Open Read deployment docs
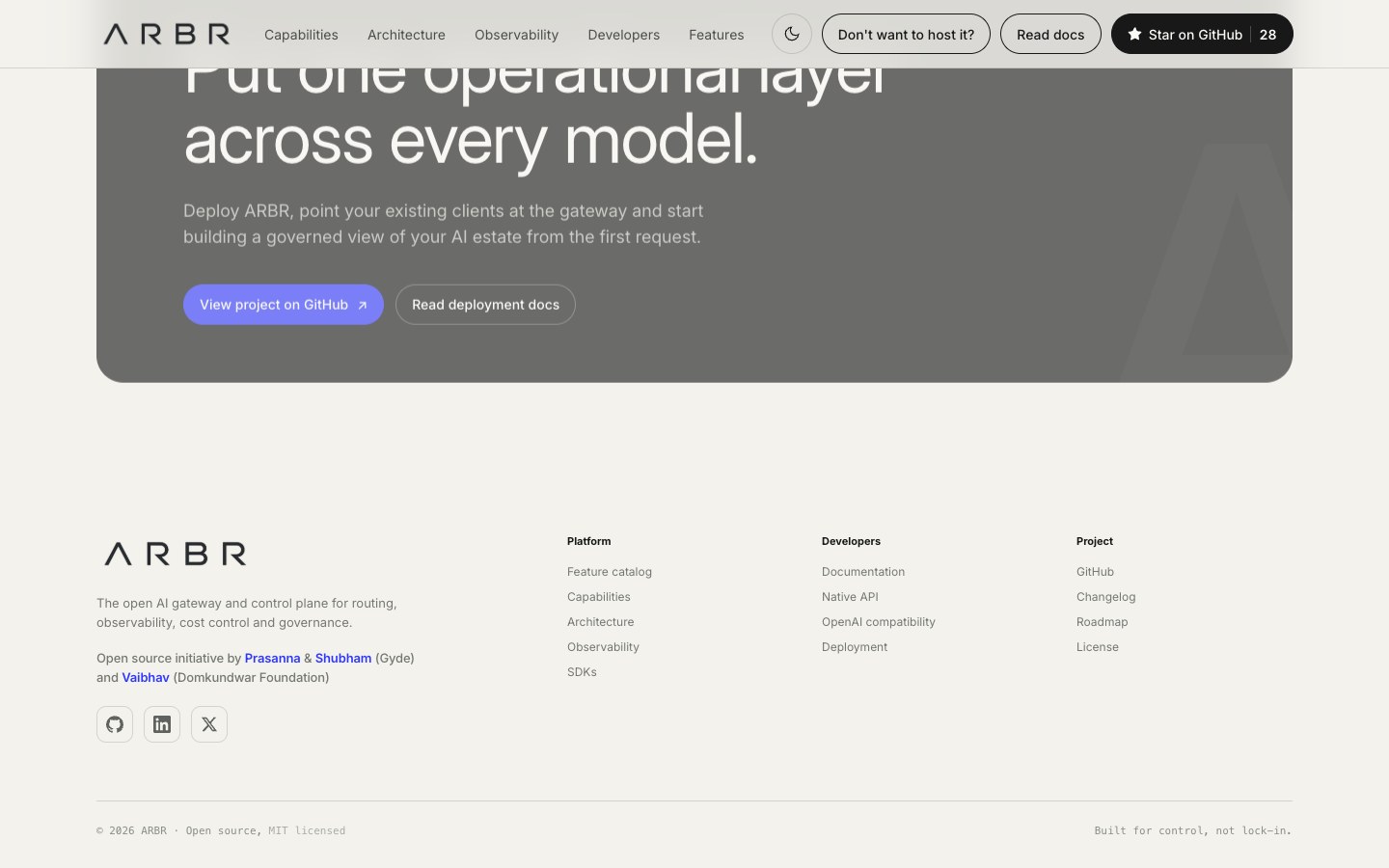This screenshot has width=1389, height=868. pyautogui.click(x=485, y=305)
